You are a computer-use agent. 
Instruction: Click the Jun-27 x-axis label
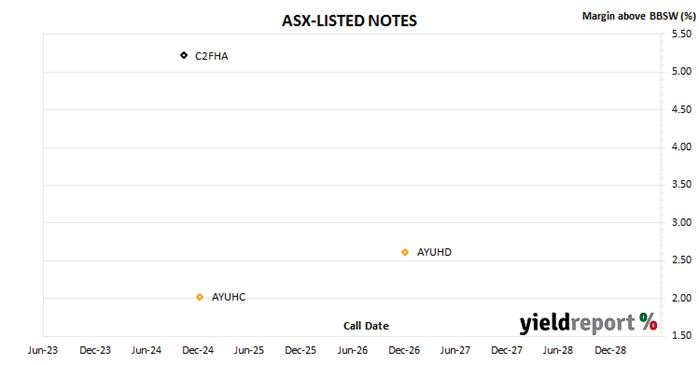455,350
